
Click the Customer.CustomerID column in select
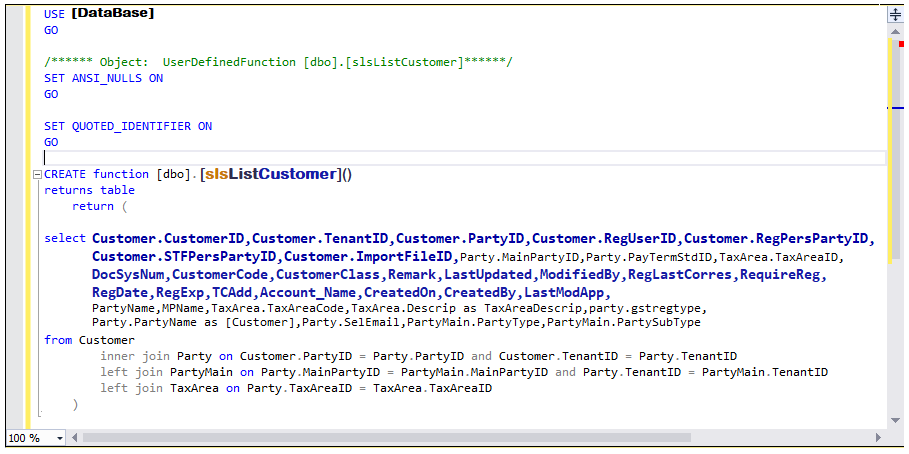point(170,238)
